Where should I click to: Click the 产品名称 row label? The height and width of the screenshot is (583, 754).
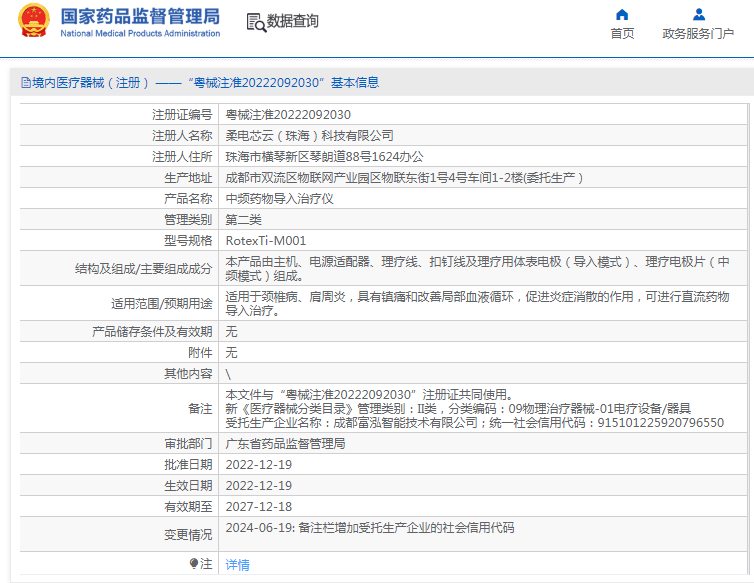(x=188, y=199)
